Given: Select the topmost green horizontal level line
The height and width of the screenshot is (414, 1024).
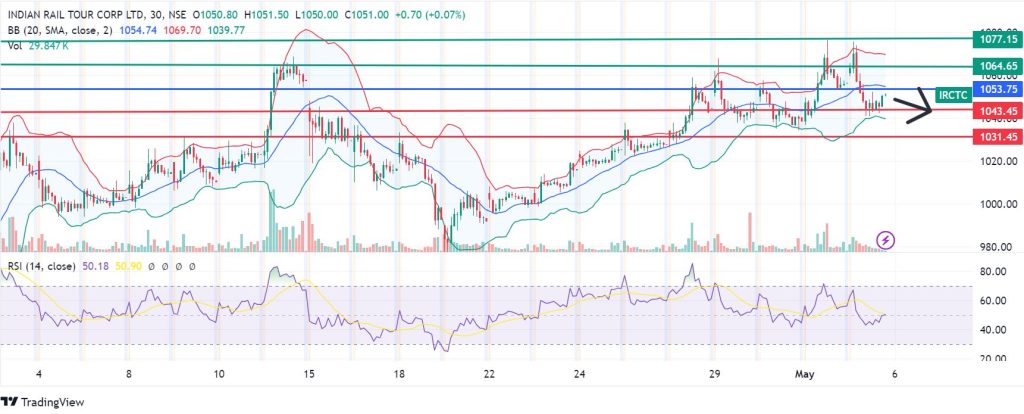Looking at the screenshot, I should coord(486,39).
